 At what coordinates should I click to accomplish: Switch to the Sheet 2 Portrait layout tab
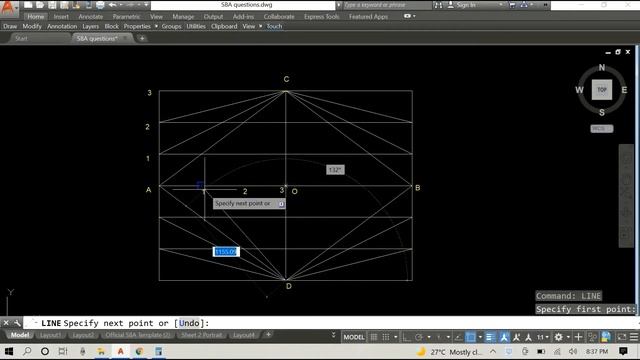(201, 335)
